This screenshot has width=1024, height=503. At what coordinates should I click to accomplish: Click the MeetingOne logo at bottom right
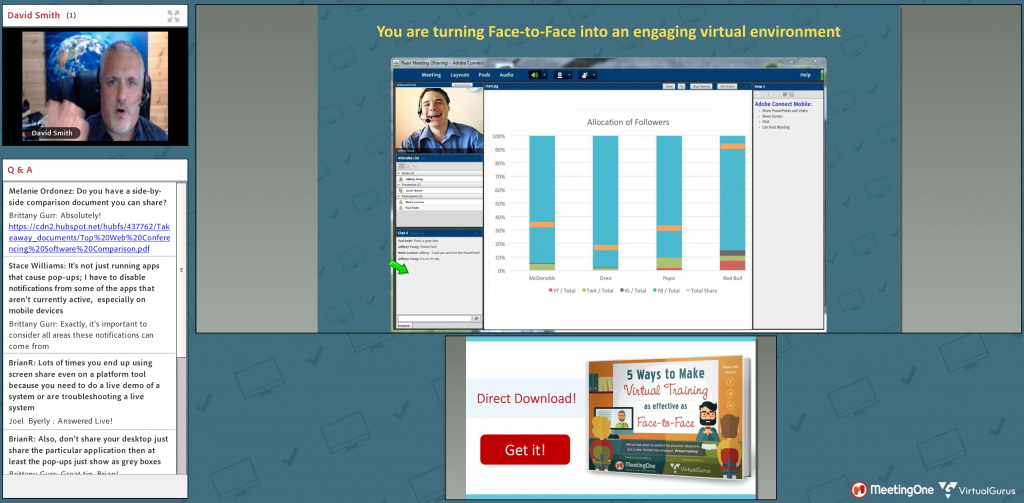point(892,489)
